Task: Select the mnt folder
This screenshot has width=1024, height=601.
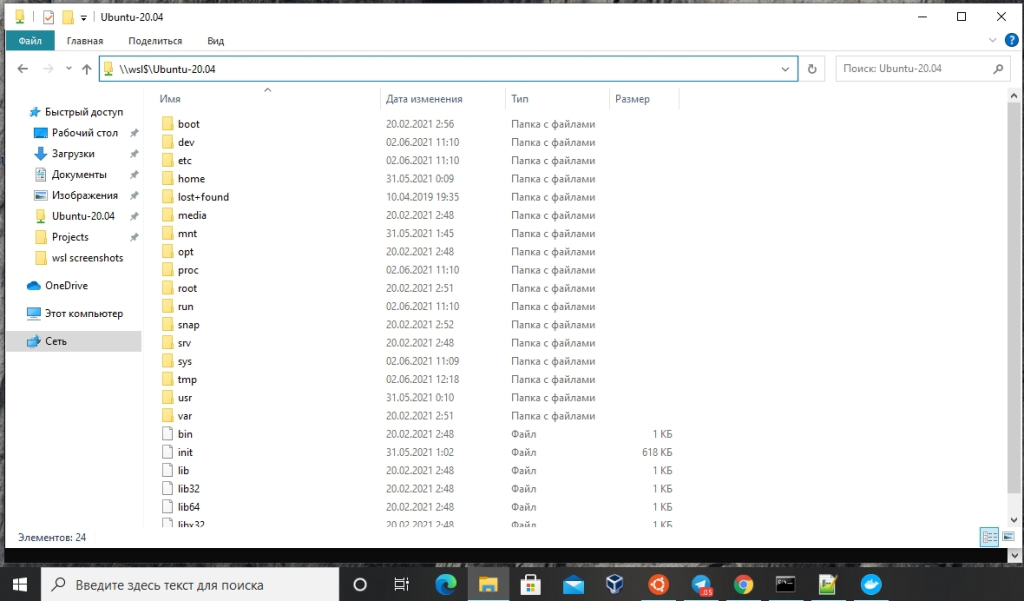Action: [x=187, y=234]
